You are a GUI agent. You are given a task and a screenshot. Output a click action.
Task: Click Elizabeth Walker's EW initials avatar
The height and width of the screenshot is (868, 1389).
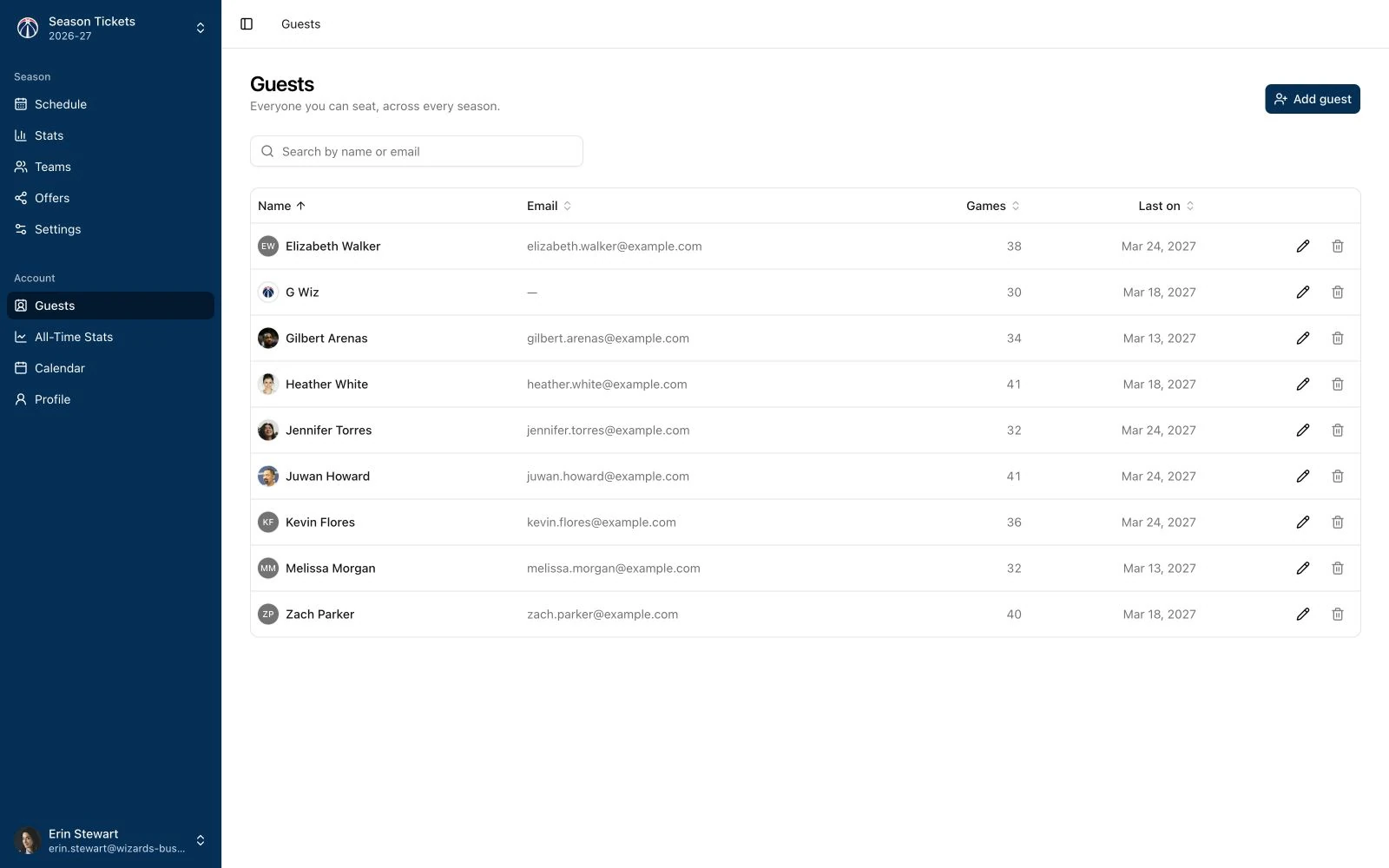[268, 247]
